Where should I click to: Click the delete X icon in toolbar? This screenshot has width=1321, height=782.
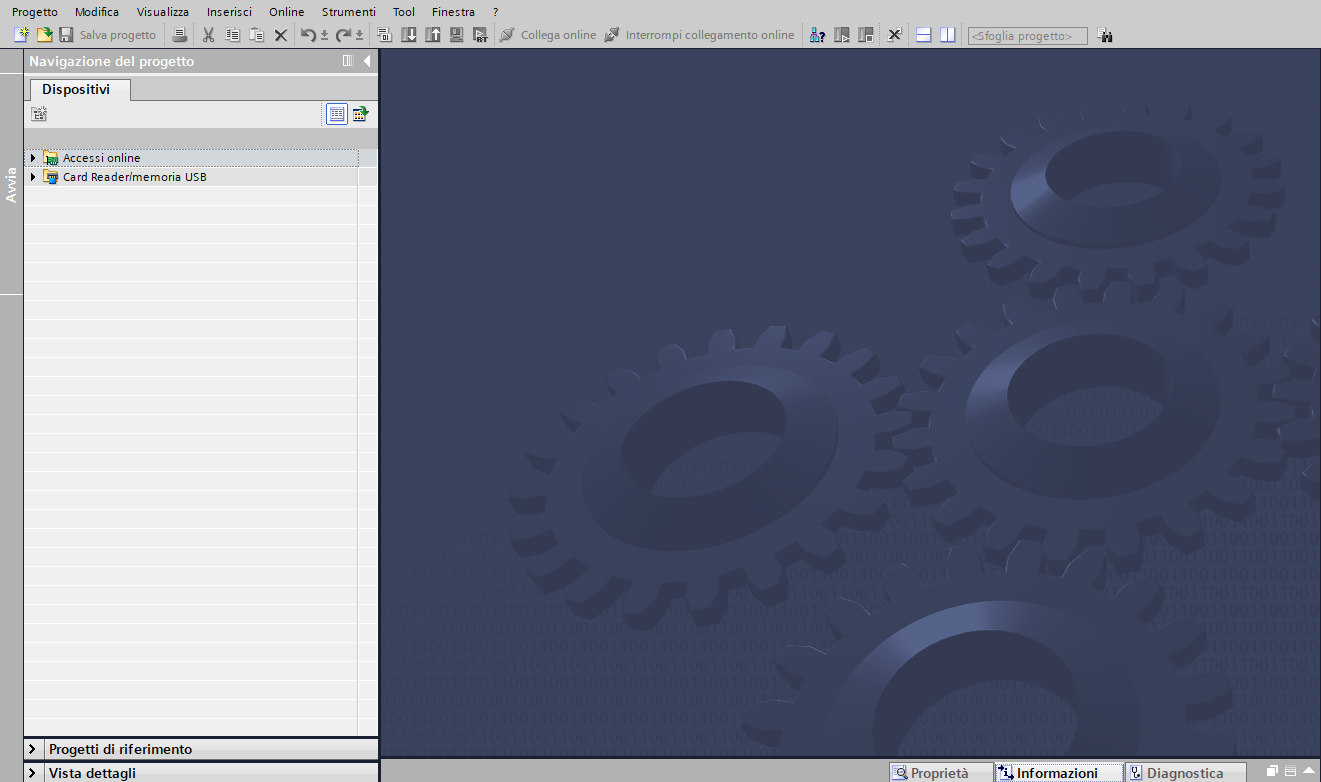(281, 35)
